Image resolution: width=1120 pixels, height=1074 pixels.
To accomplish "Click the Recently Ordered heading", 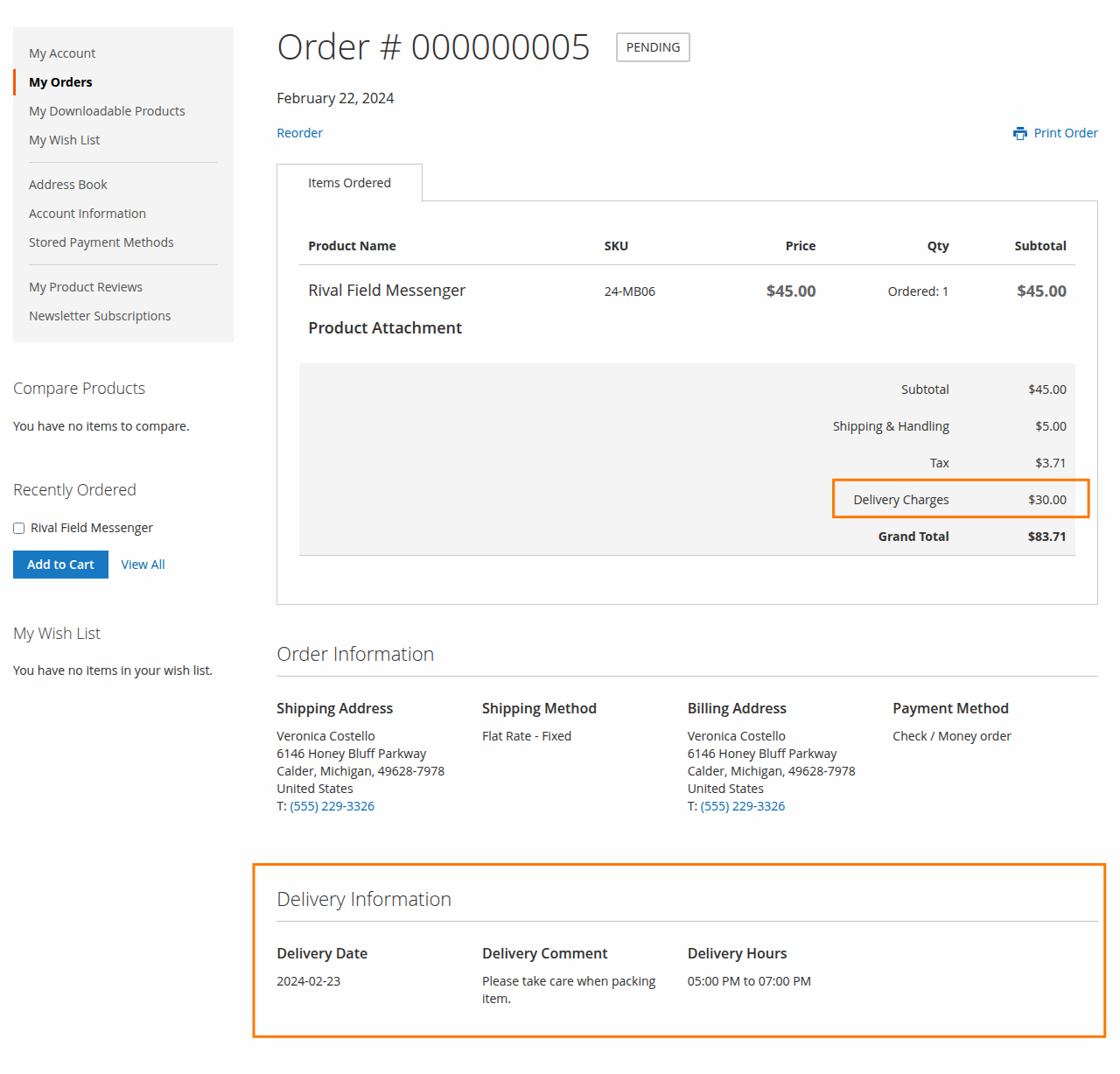I will click(75, 490).
